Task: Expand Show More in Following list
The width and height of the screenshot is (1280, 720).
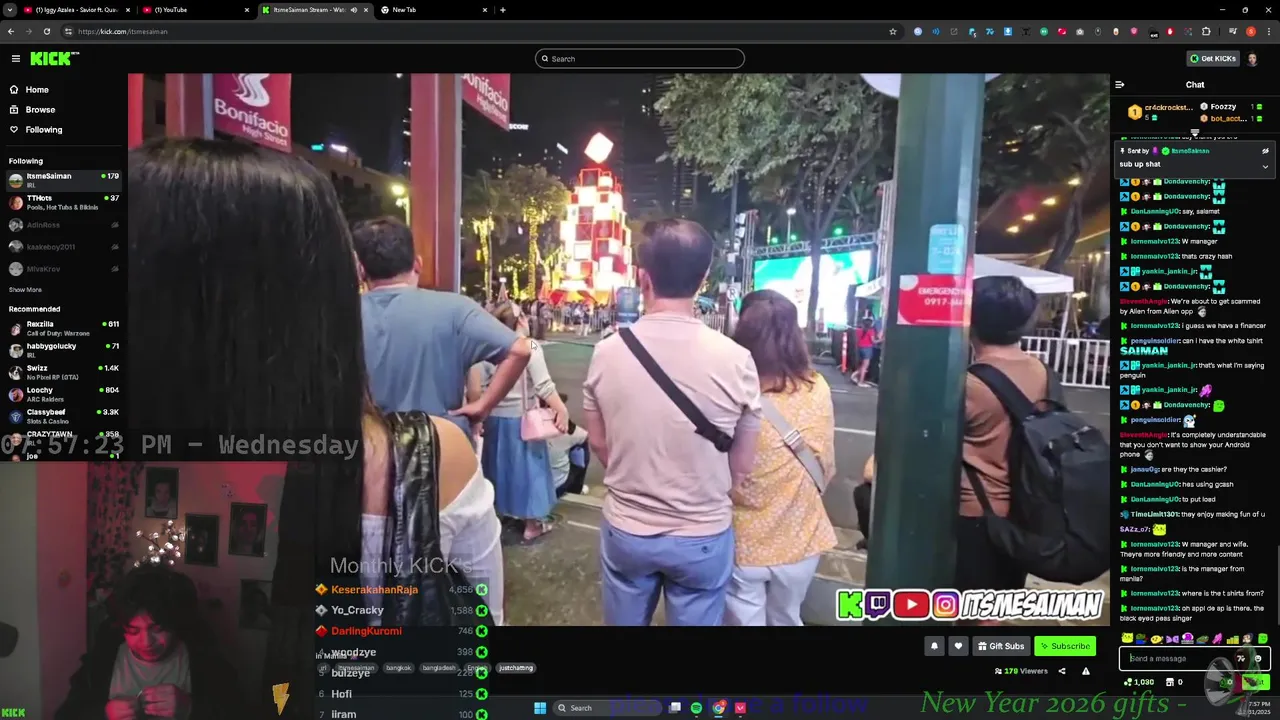Action: click(x=25, y=290)
